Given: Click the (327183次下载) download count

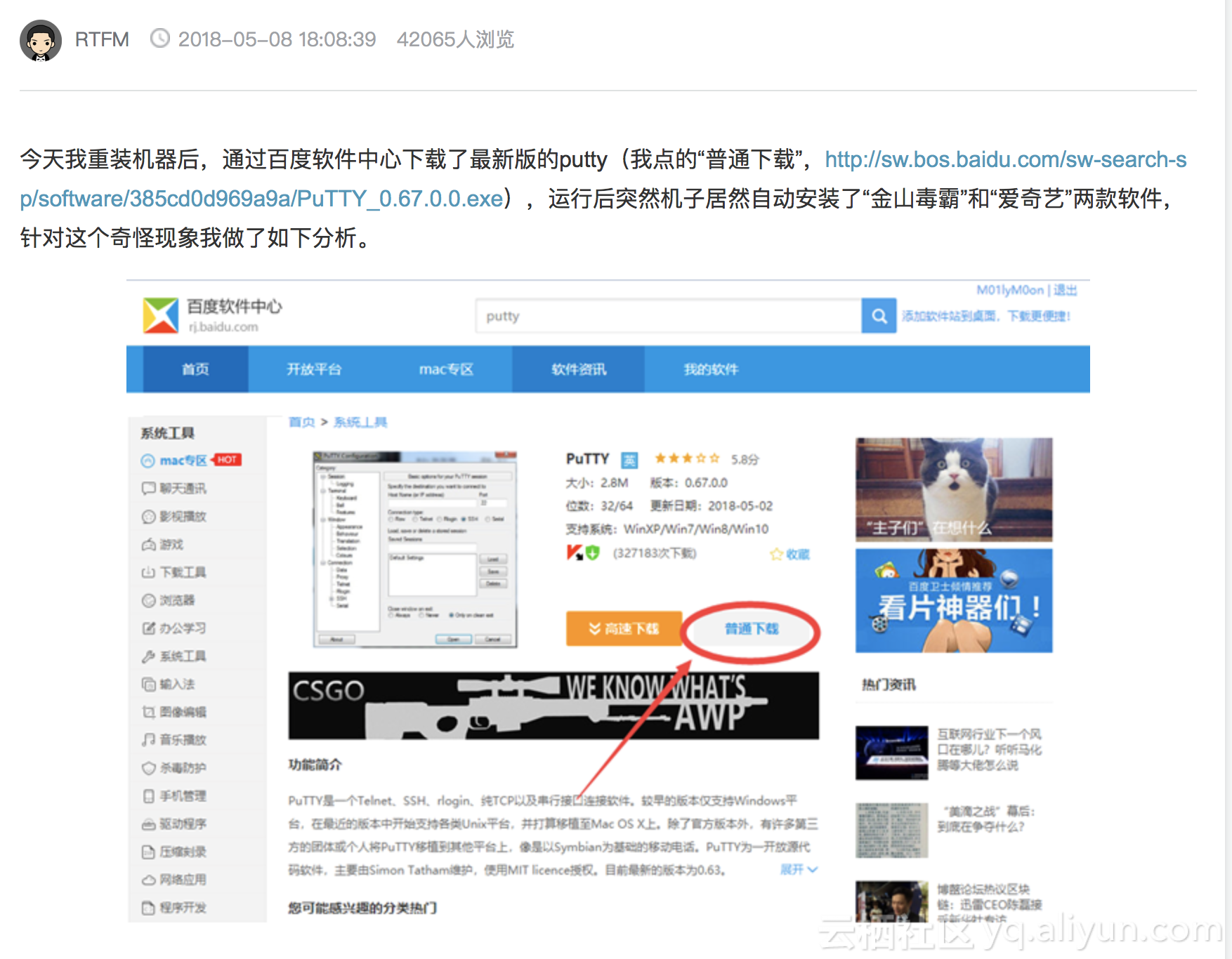Looking at the screenshot, I should (655, 553).
